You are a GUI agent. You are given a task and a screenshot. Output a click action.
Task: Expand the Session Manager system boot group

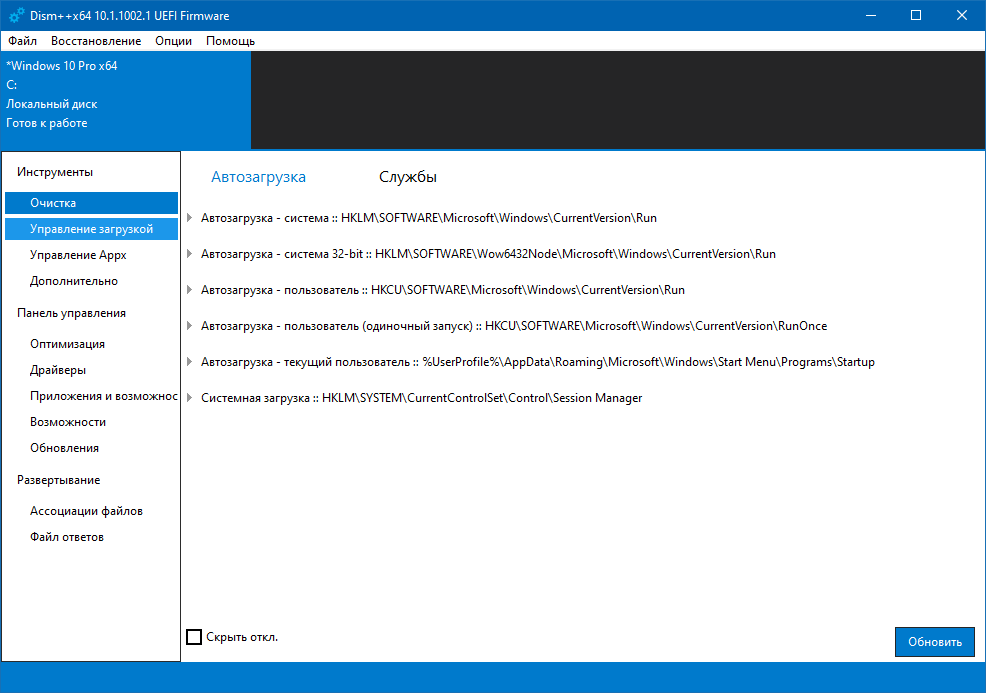191,398
